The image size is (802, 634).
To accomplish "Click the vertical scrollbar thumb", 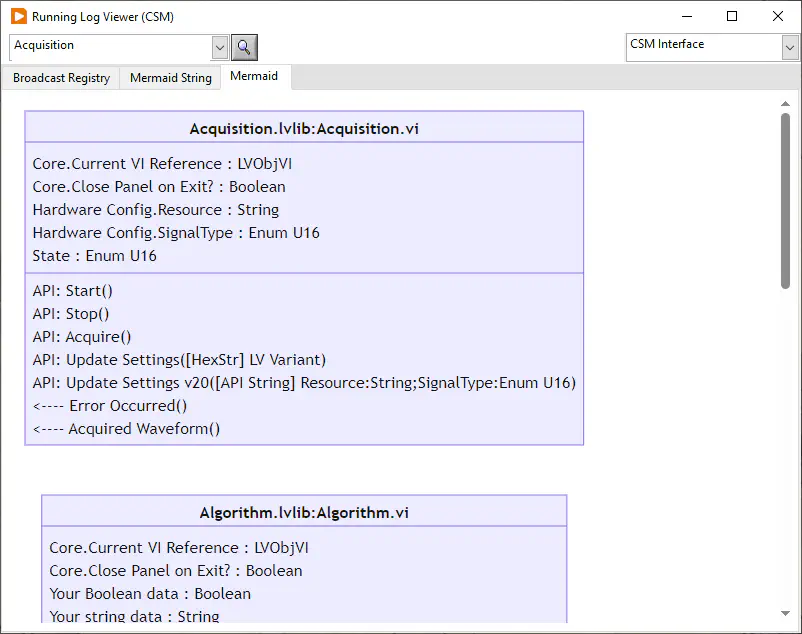I will coord(785,200).
